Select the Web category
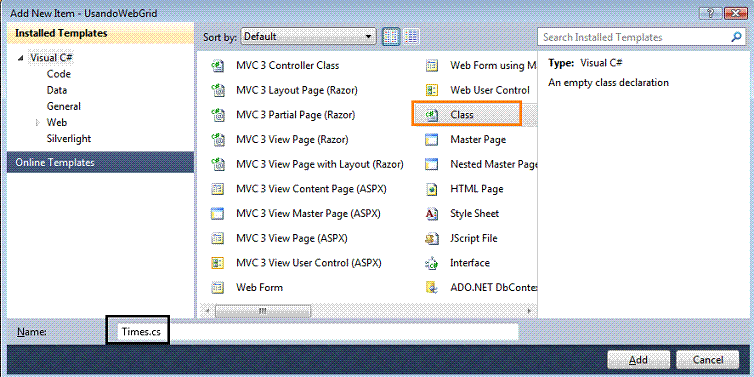The image size is (754, 377). click(x=57, y=123)
